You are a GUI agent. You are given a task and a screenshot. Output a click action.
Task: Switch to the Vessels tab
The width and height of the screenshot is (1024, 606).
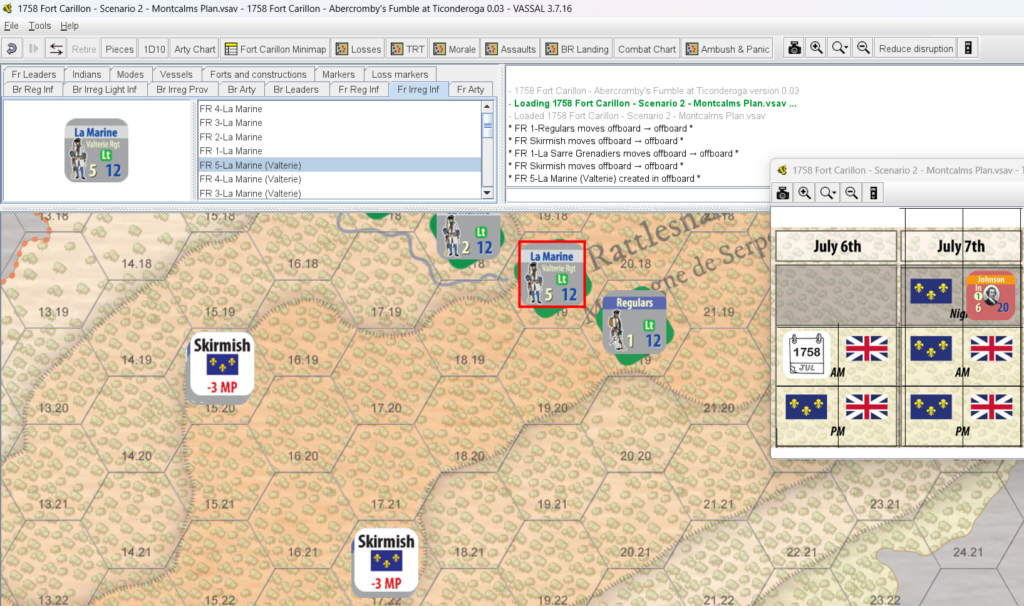176,74
